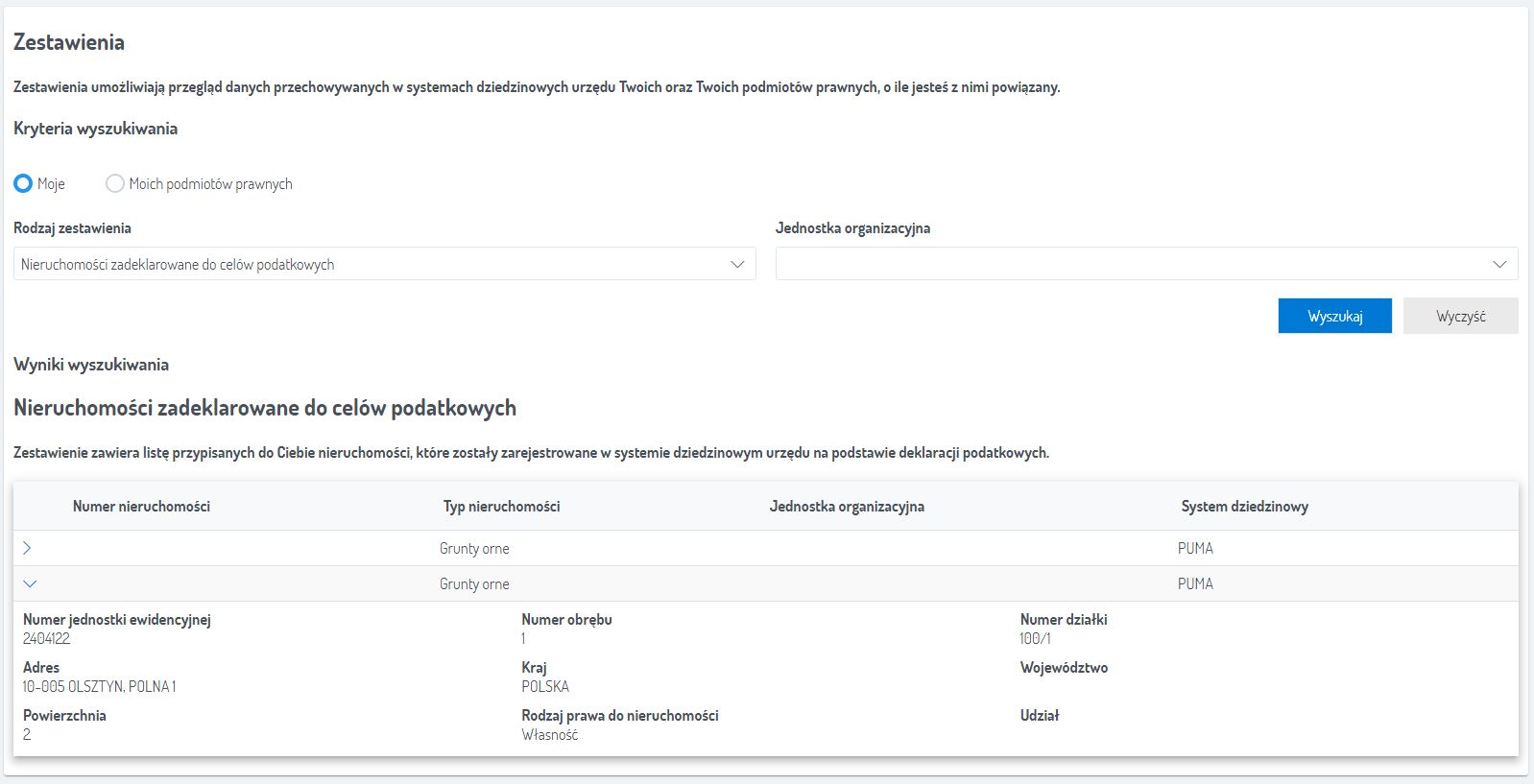The width and height of the screenshot is (1534, 784).
Task: Select the "Moje" radio button
Action: point(23,183)
